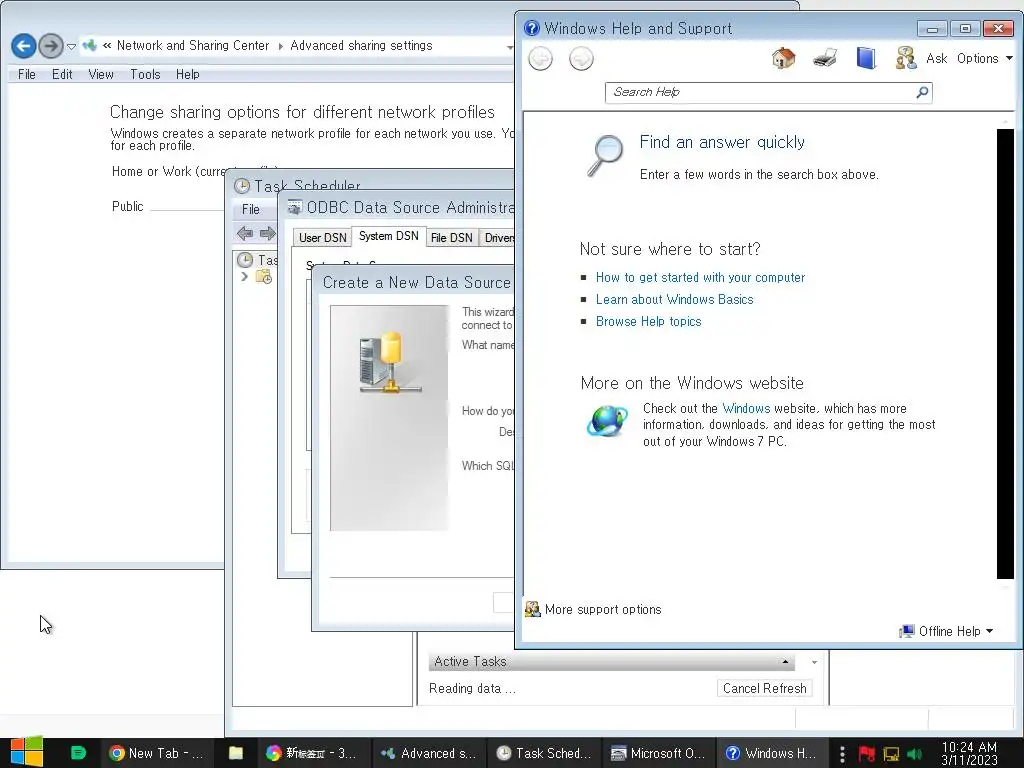
Task: Click Ask text in Help toolbar
Action: point(936,58)
